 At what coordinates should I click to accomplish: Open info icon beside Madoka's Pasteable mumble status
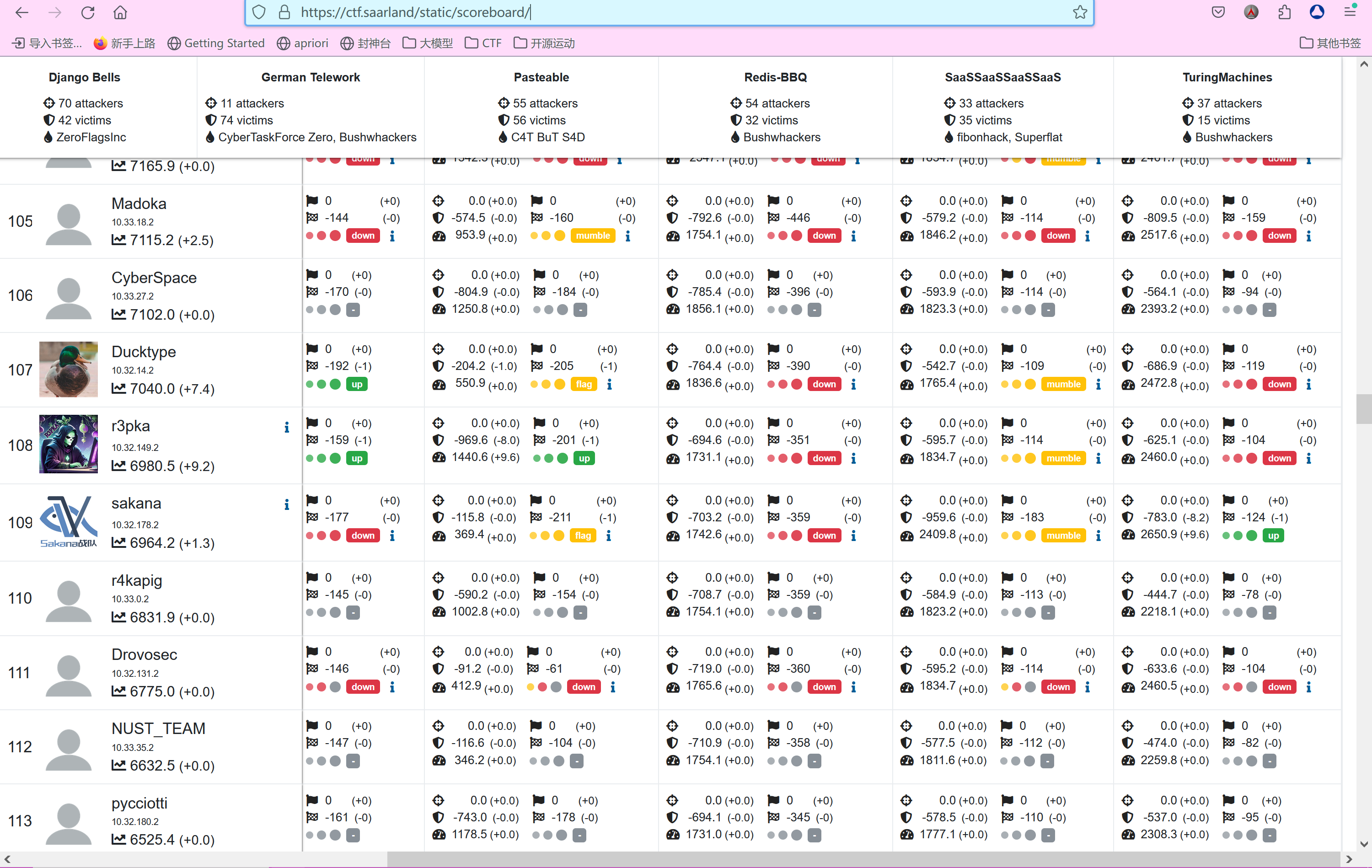tap(628, 236)
